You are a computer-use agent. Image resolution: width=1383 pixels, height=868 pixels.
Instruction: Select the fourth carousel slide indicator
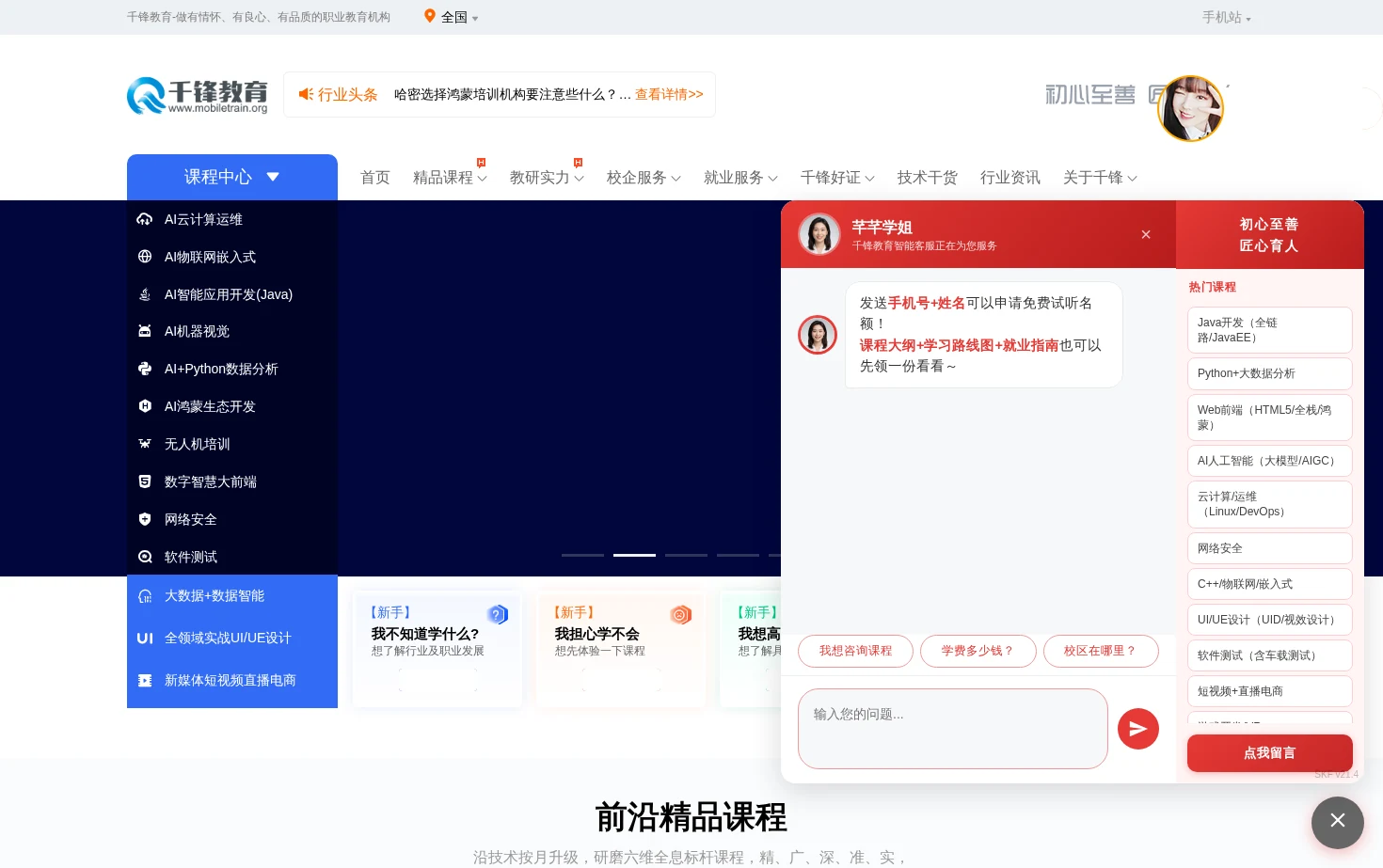(x=738, y=555)
